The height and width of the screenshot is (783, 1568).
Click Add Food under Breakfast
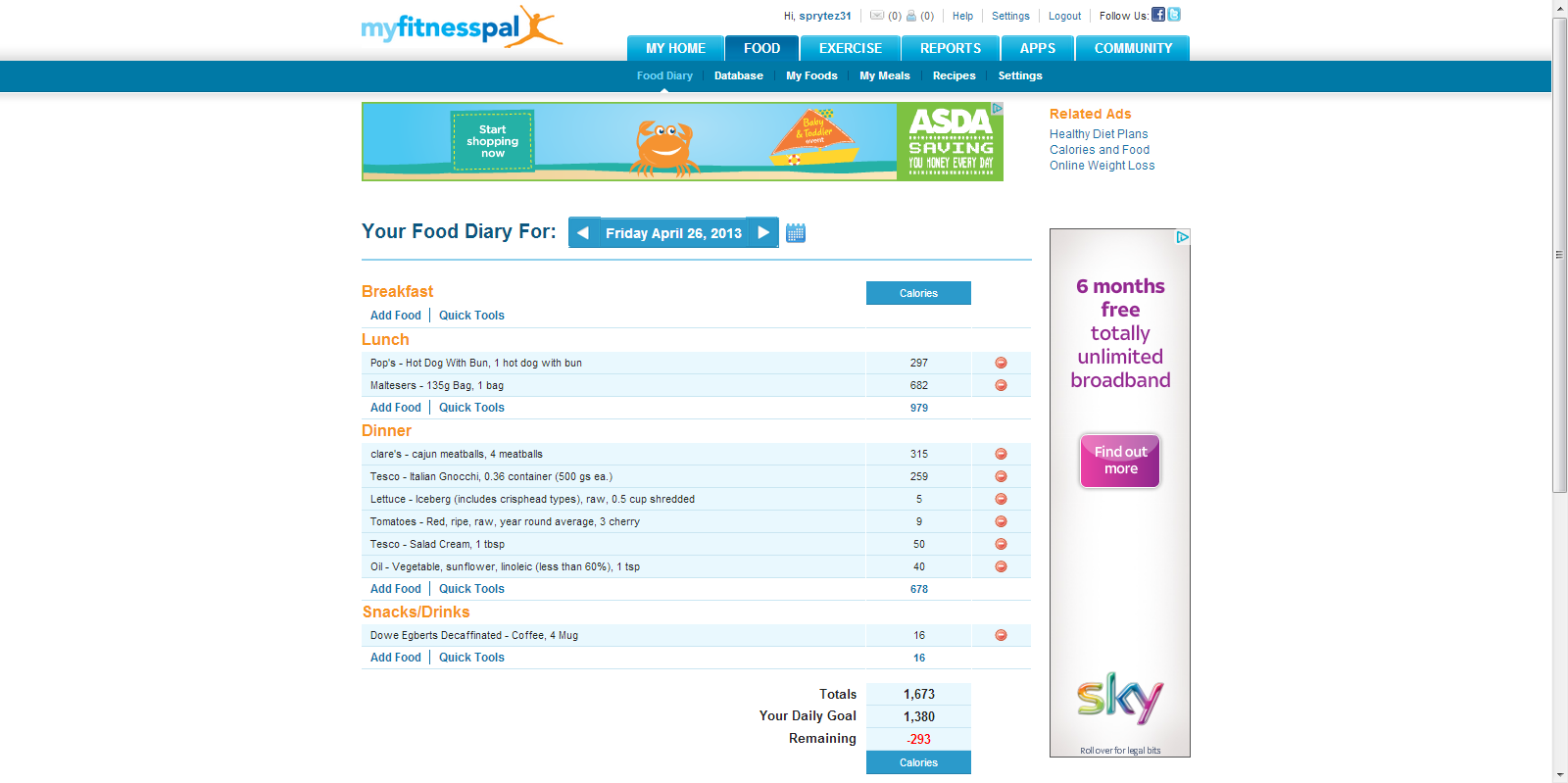[396, 316]
